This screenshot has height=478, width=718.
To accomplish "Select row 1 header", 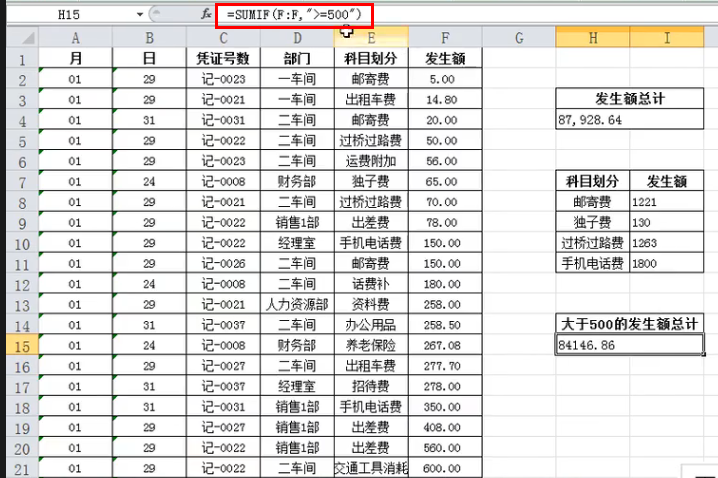I will pyautogui.click(x=19, y=58).
